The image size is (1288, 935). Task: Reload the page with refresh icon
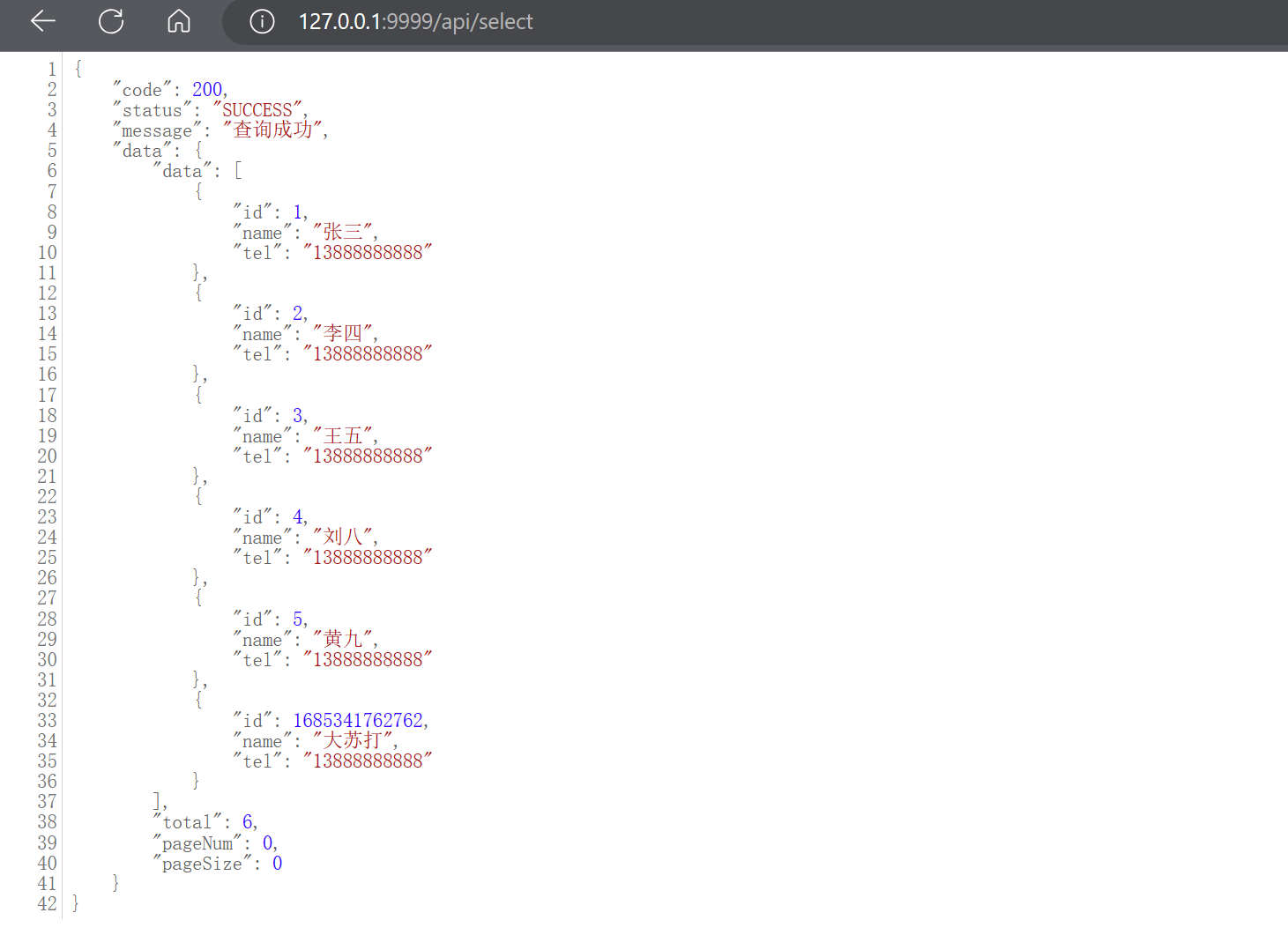click(111, 21)
